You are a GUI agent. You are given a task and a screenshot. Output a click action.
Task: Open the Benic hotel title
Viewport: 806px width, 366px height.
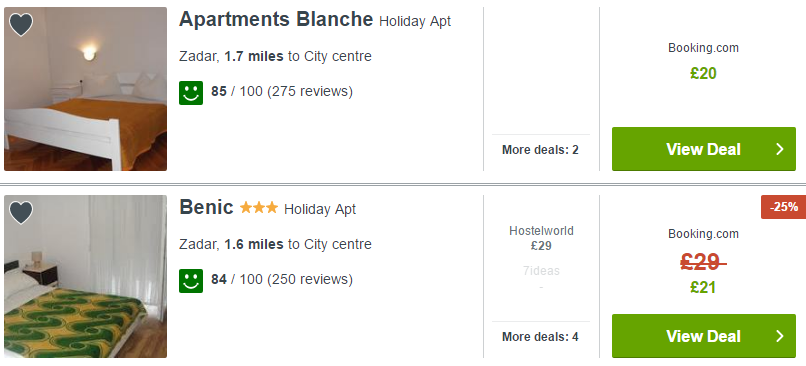tap(206, 208)
